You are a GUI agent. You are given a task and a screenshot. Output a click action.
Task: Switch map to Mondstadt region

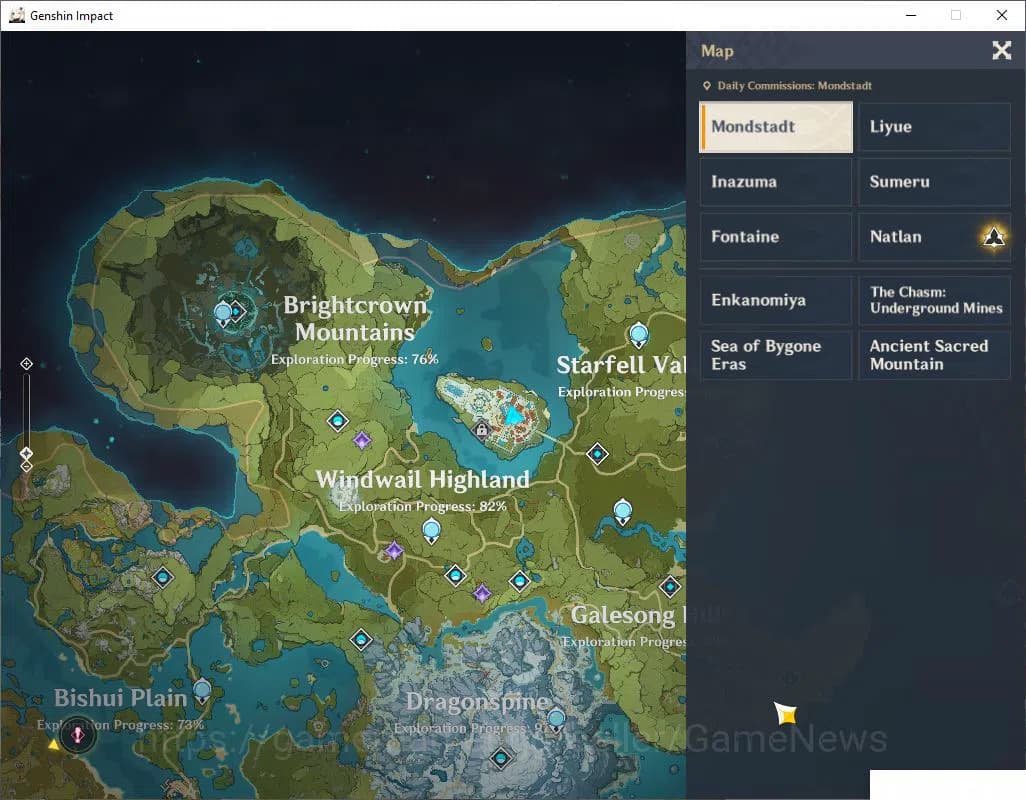[x=776, y=127]
